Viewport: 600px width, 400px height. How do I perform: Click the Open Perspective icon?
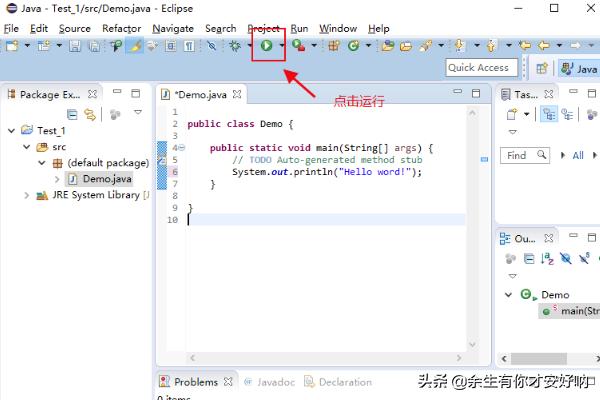542,69
